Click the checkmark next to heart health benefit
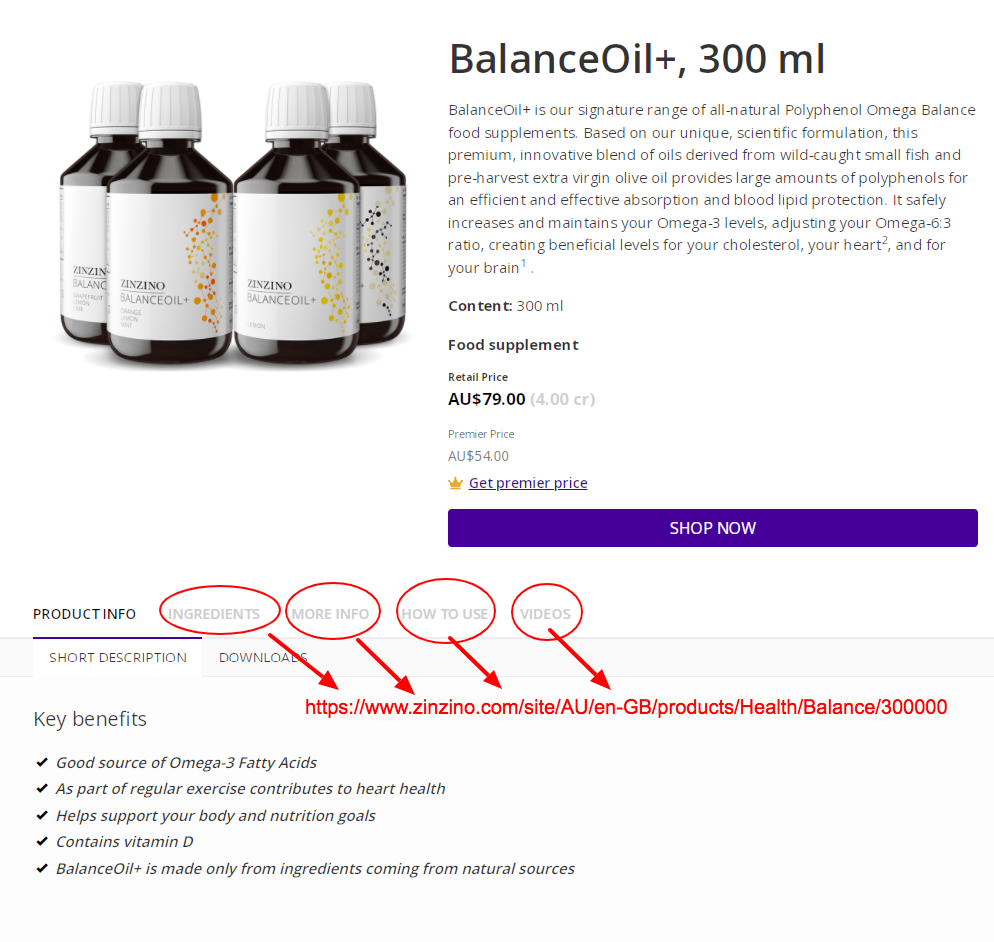Screen dimensions: 994x942 pyautogui.click(x=42, y=789)
